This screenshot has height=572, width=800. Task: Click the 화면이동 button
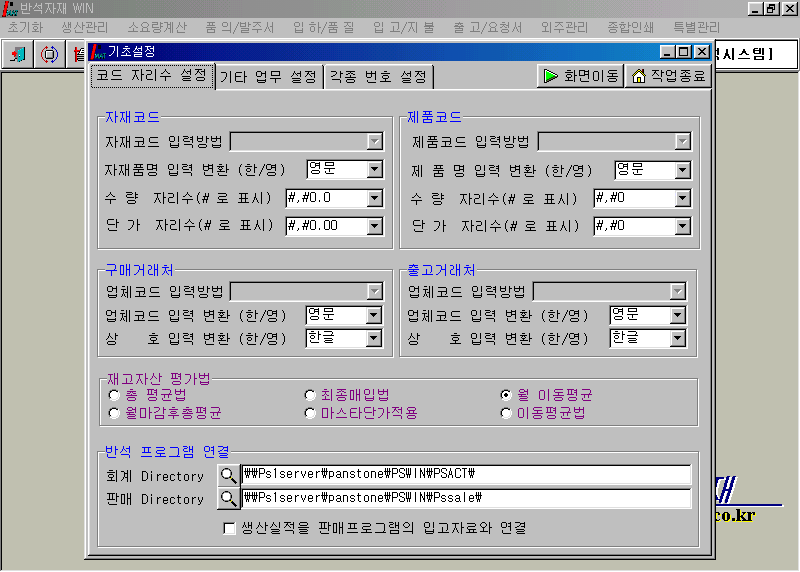coord(580,76)
